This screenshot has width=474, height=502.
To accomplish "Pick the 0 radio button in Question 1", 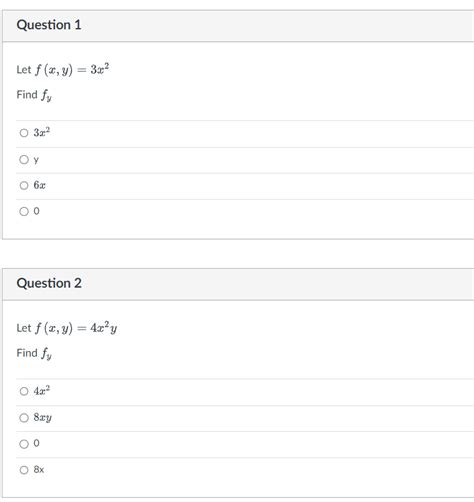I will pyautogui.click(x=24, y=211).
